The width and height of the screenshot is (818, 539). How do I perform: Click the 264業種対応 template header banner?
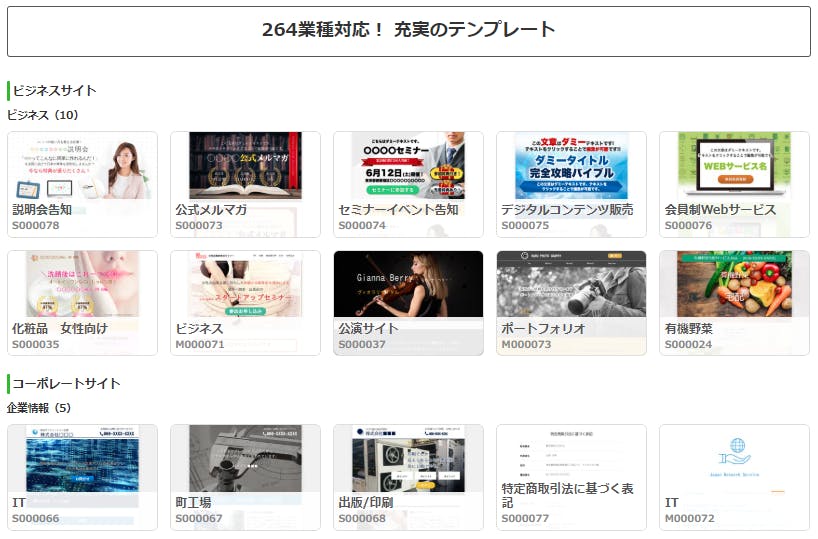coord(408,30)
